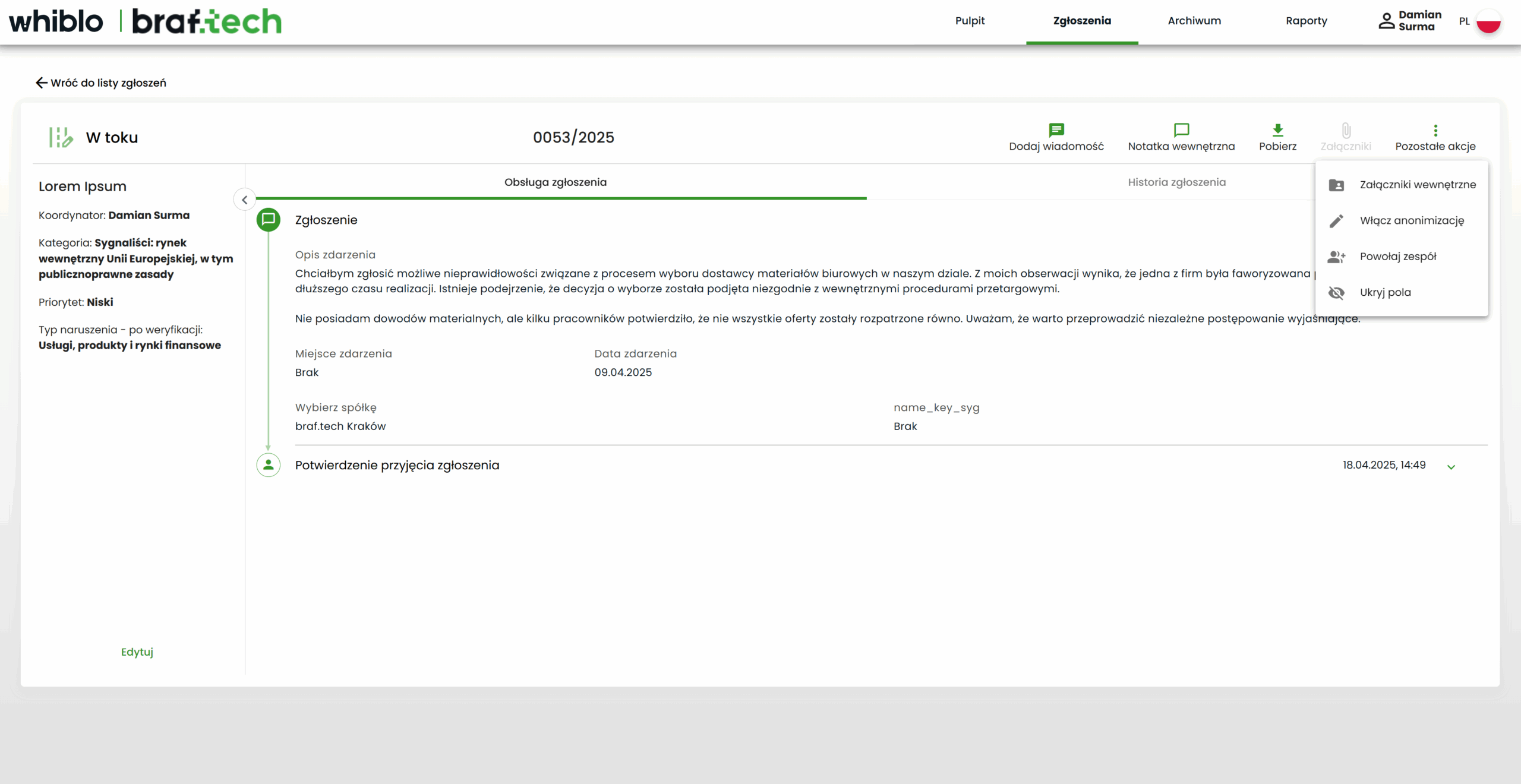
Task: Open Pozostałe akcje three-dot menu
Action: pyautogui.click(x=1435, y=131)
